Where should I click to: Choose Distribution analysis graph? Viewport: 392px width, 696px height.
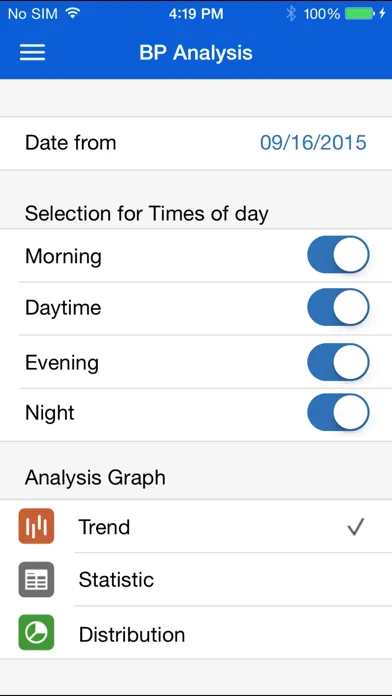pyautogui.click(x=196, y=633)
